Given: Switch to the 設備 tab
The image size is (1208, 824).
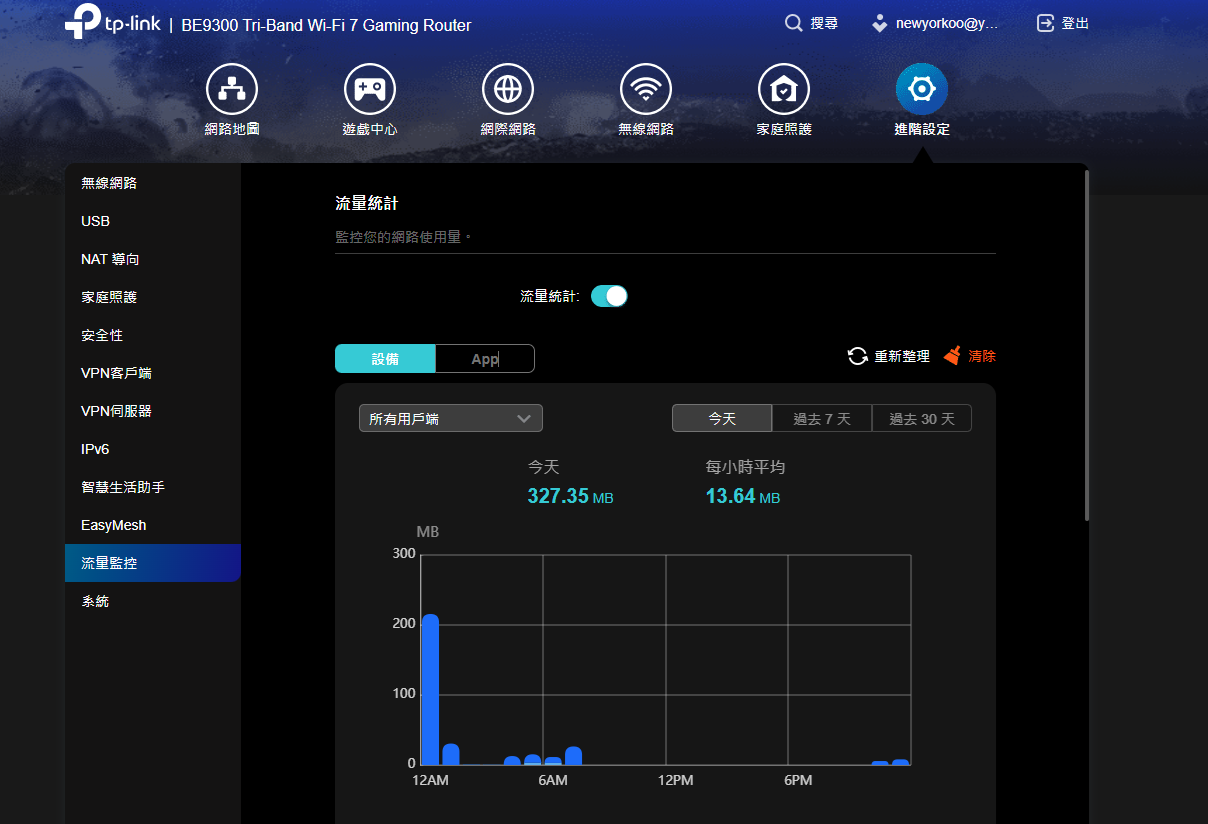Looking at the screenshot, I should click(x=385, y=359).
